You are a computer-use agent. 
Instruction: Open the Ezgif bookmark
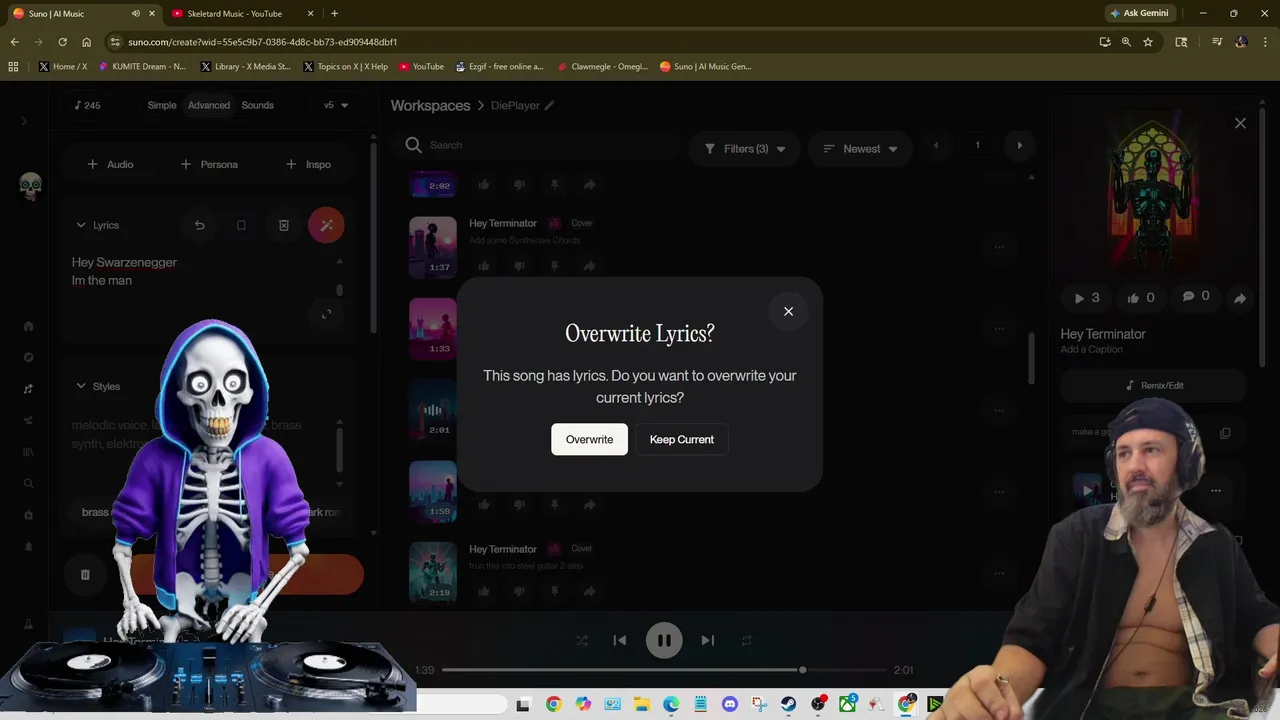(x=499, y=67)
